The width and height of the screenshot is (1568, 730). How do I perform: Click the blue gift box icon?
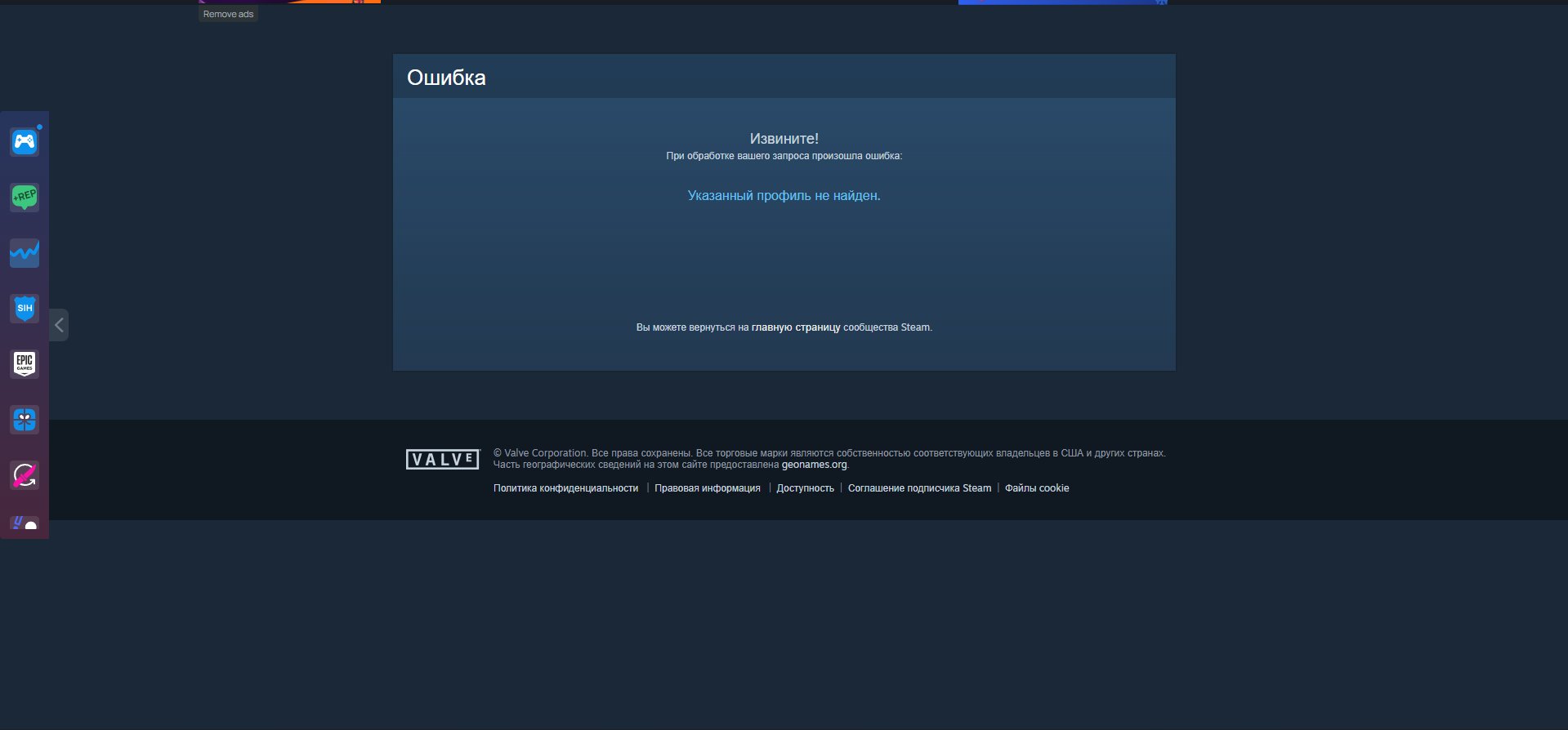[25, 420]
